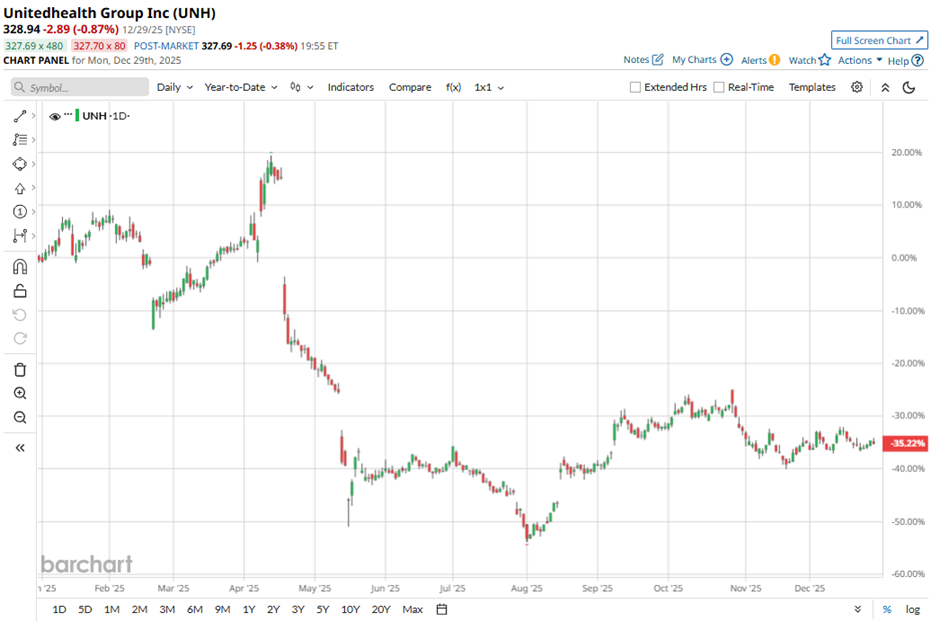Select the 3Y time range
Viewport: 940px width, 631px height.
298,609
